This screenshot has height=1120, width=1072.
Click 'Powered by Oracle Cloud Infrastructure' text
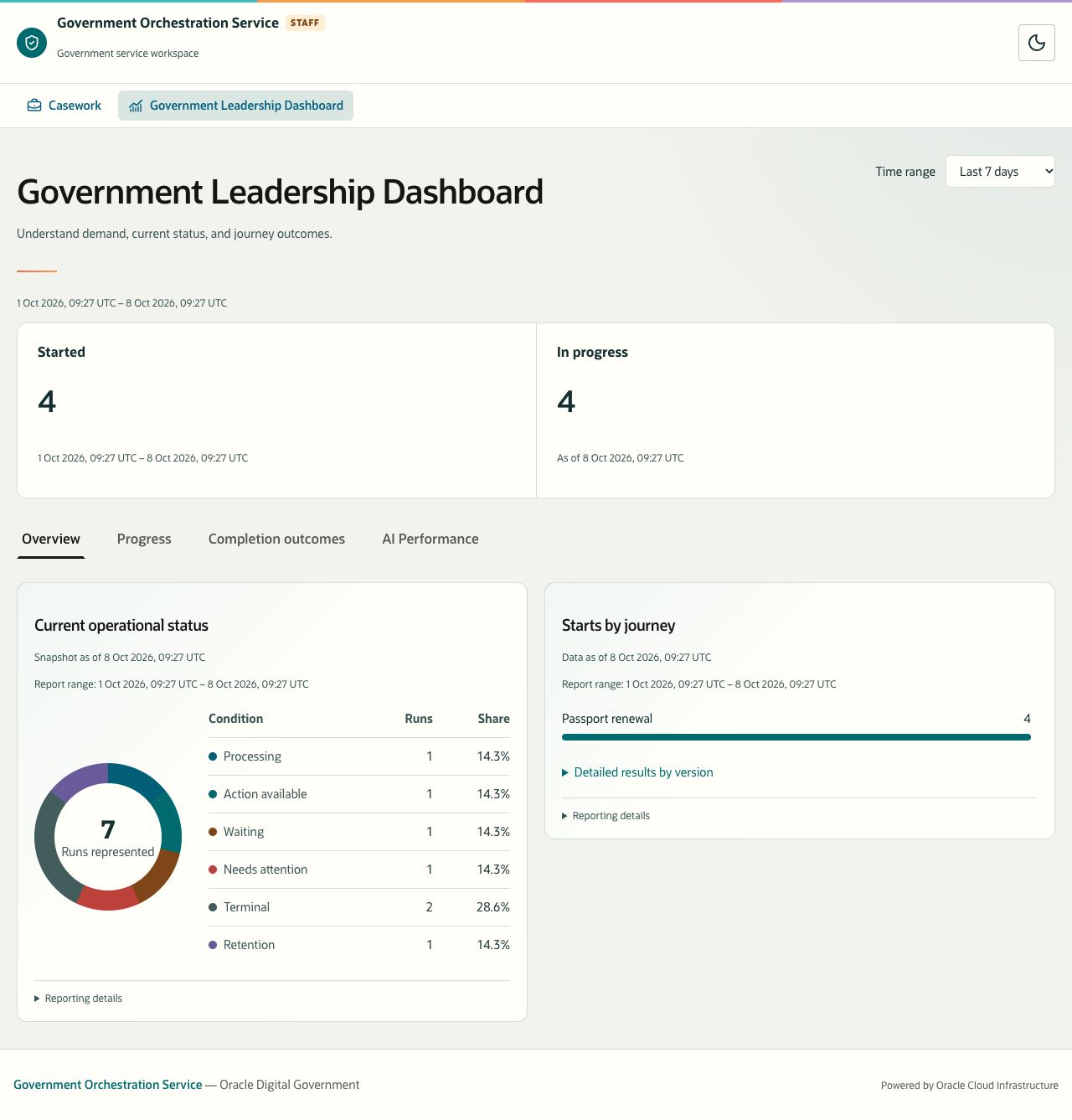(970, 1086)
